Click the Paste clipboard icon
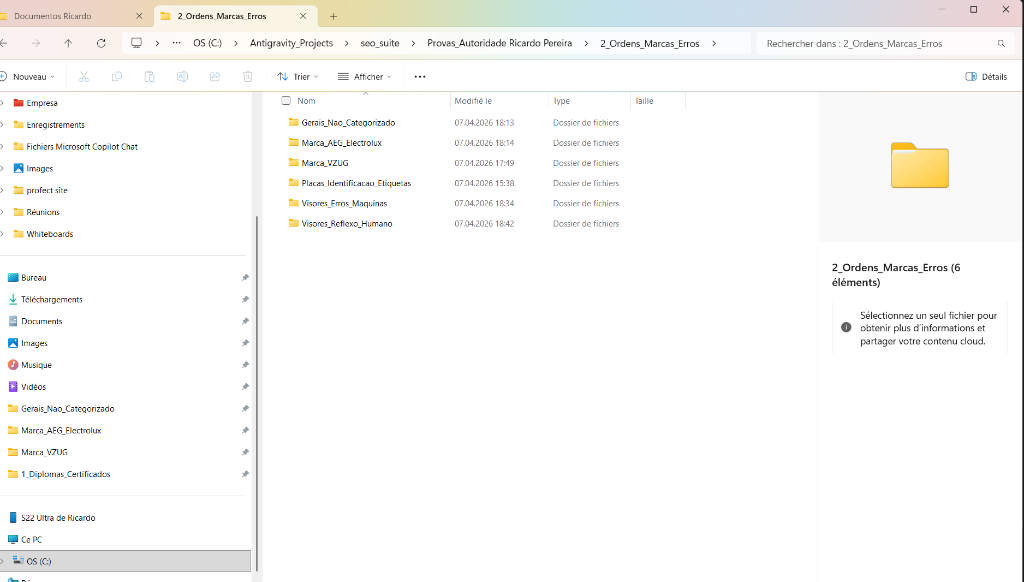 pos(150,76)
